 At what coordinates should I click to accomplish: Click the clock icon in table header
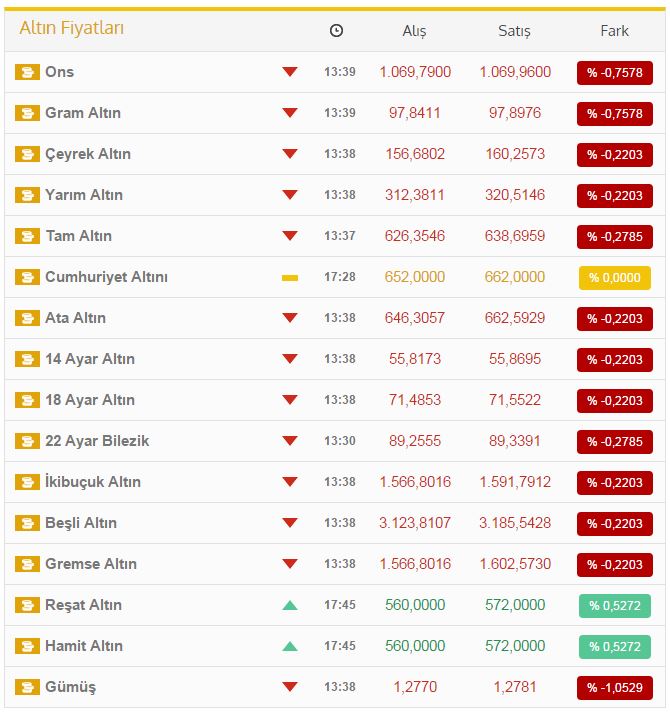click(x=336, y=31)
